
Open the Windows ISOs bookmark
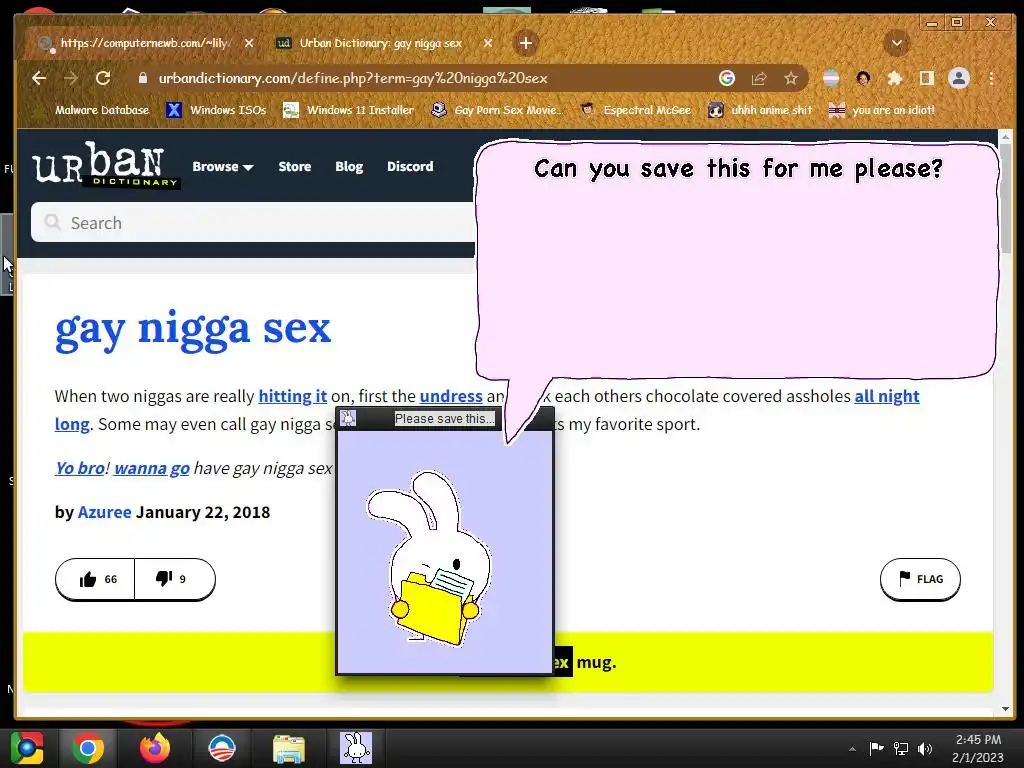[217, 110]
